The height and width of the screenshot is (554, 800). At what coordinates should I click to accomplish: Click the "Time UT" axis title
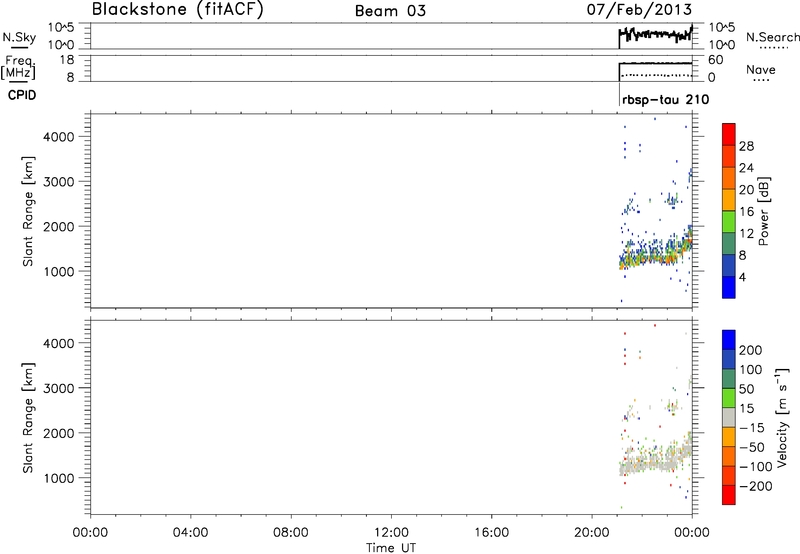click(391, 548)
